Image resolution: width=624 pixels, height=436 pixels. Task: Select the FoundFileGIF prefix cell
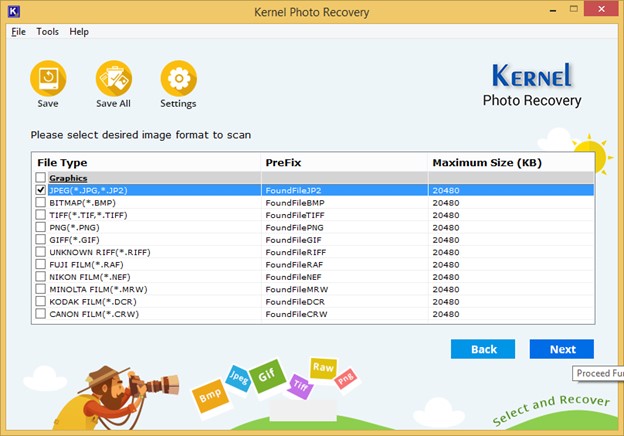tap(345, 240)
